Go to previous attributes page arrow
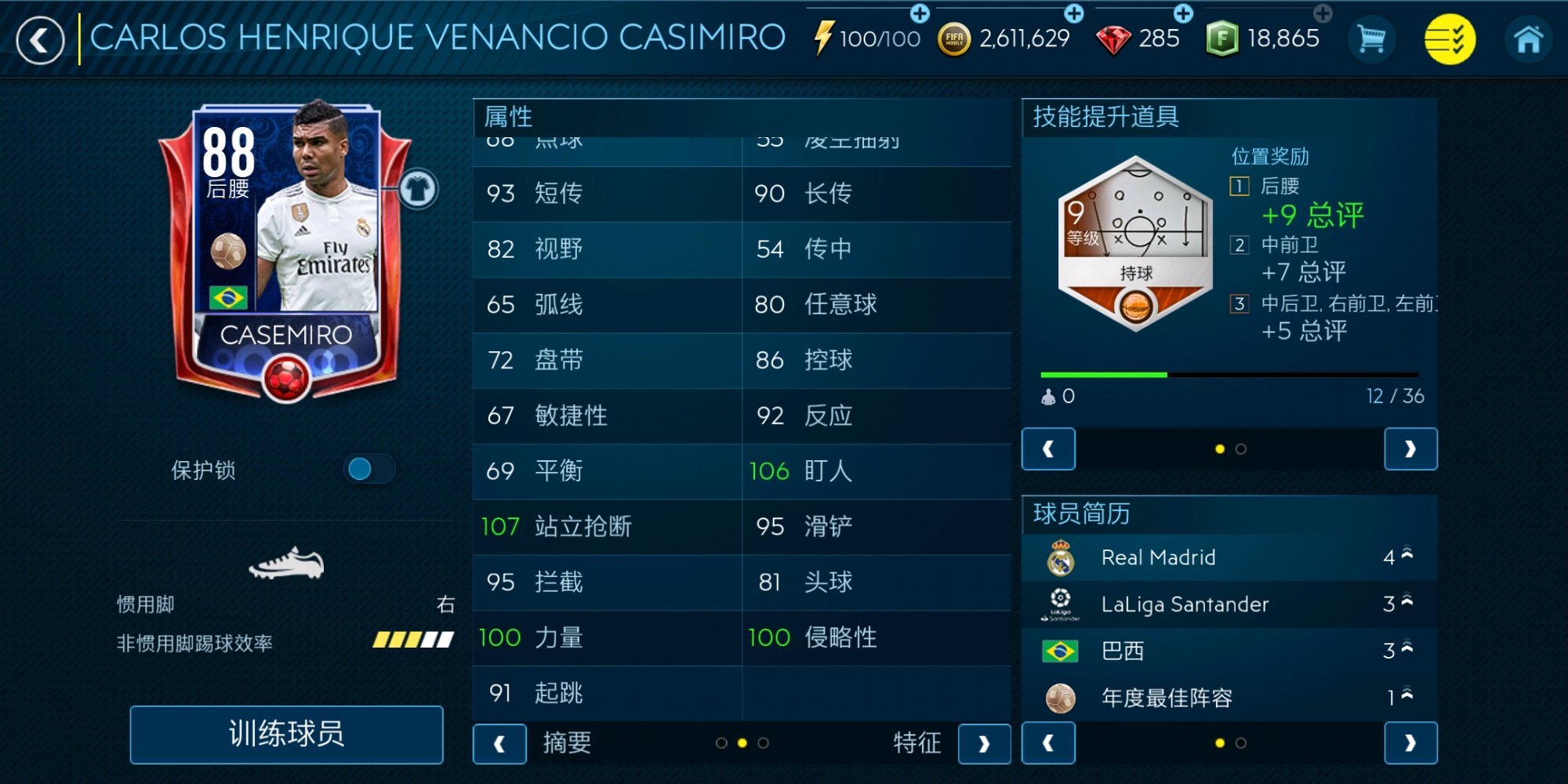The image size is (1568, 784). point(499,744)
